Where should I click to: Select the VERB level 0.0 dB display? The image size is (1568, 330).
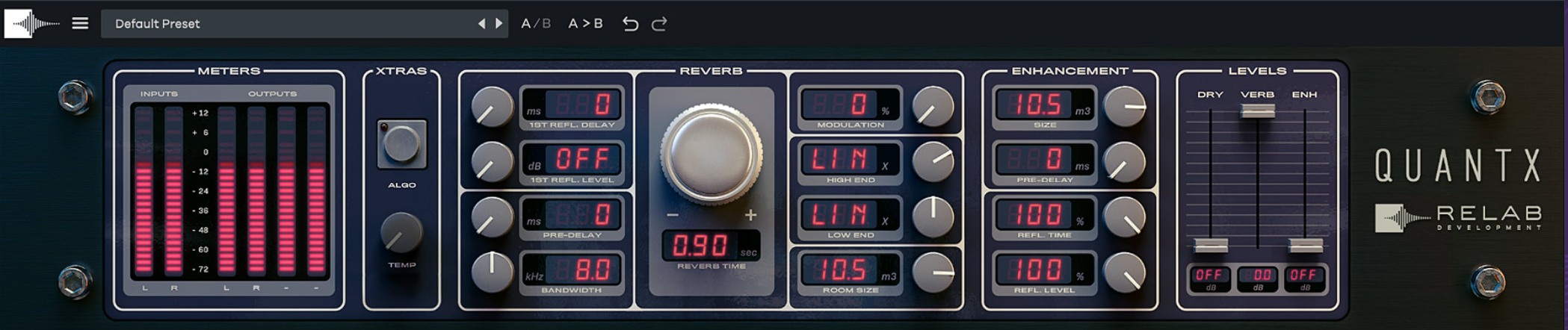pos(1258,278)
